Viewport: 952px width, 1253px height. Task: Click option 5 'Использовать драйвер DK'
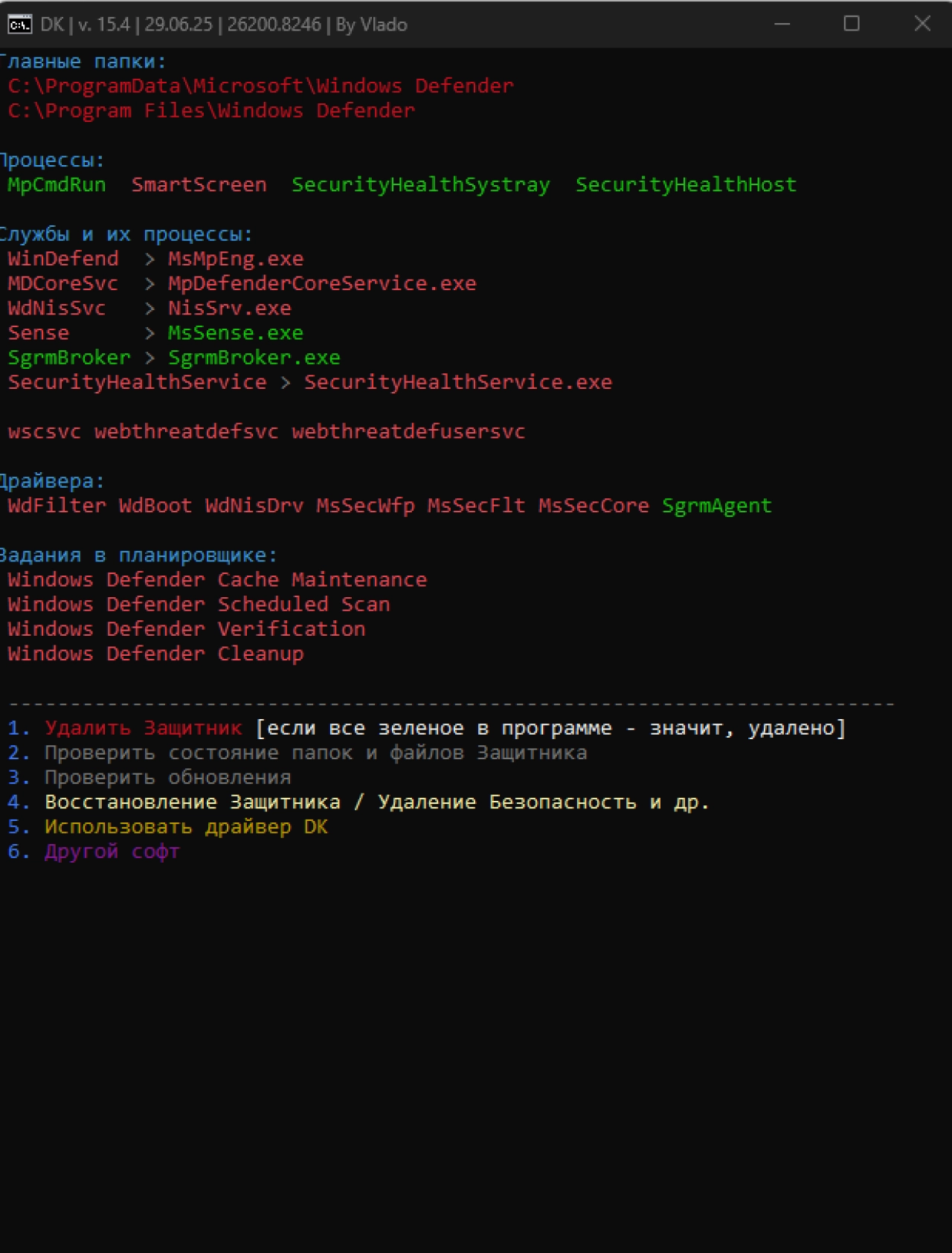[x=186, y=827]
